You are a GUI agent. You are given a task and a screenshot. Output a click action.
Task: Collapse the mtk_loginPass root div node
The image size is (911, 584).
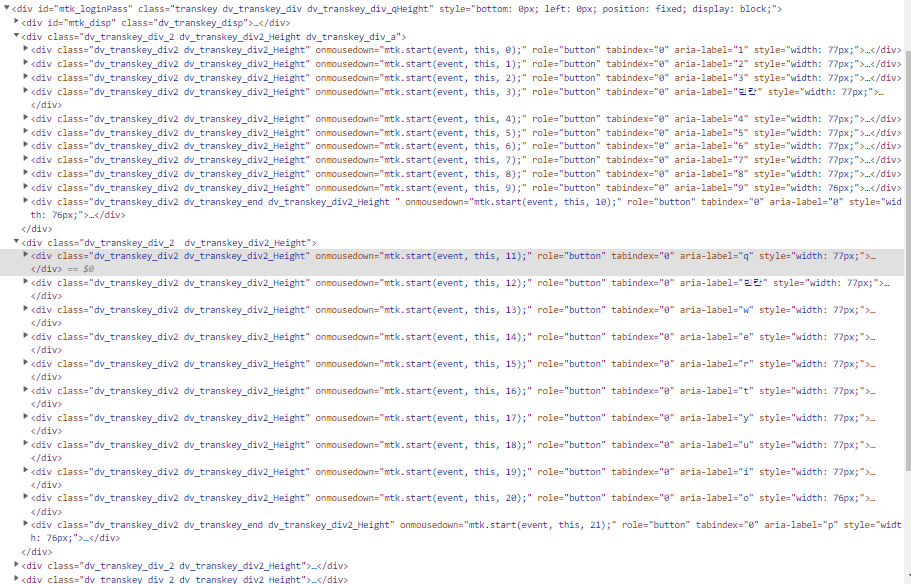tap(7, 8)
